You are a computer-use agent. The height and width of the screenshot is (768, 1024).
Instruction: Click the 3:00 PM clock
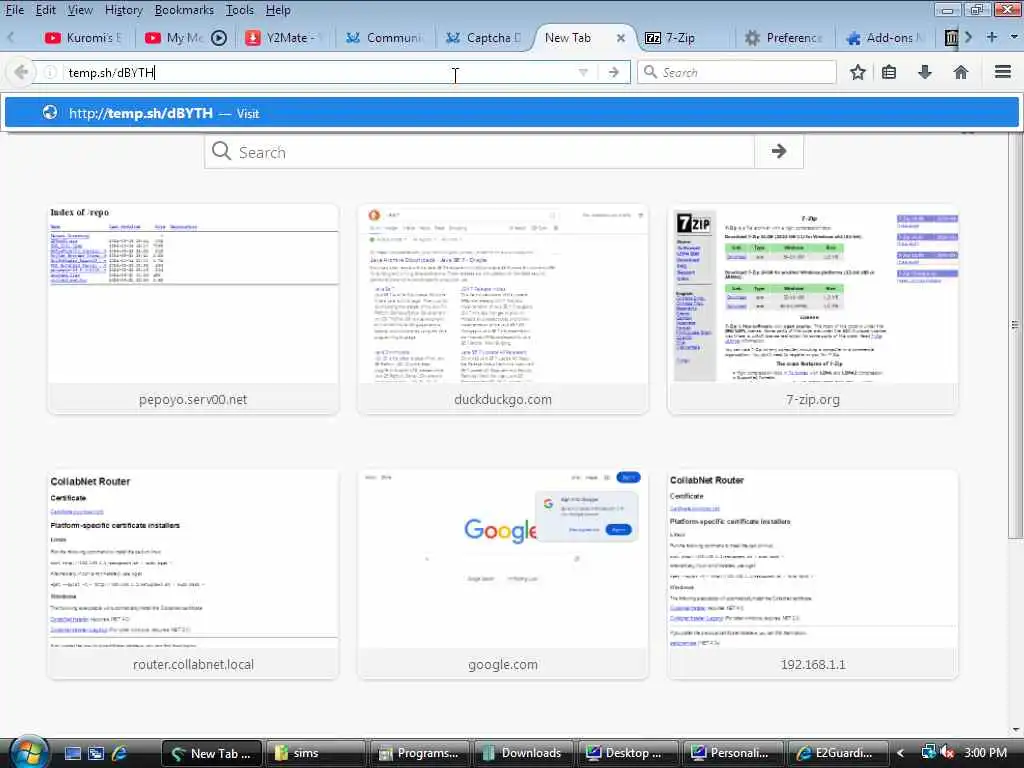(x=985, y=753)
